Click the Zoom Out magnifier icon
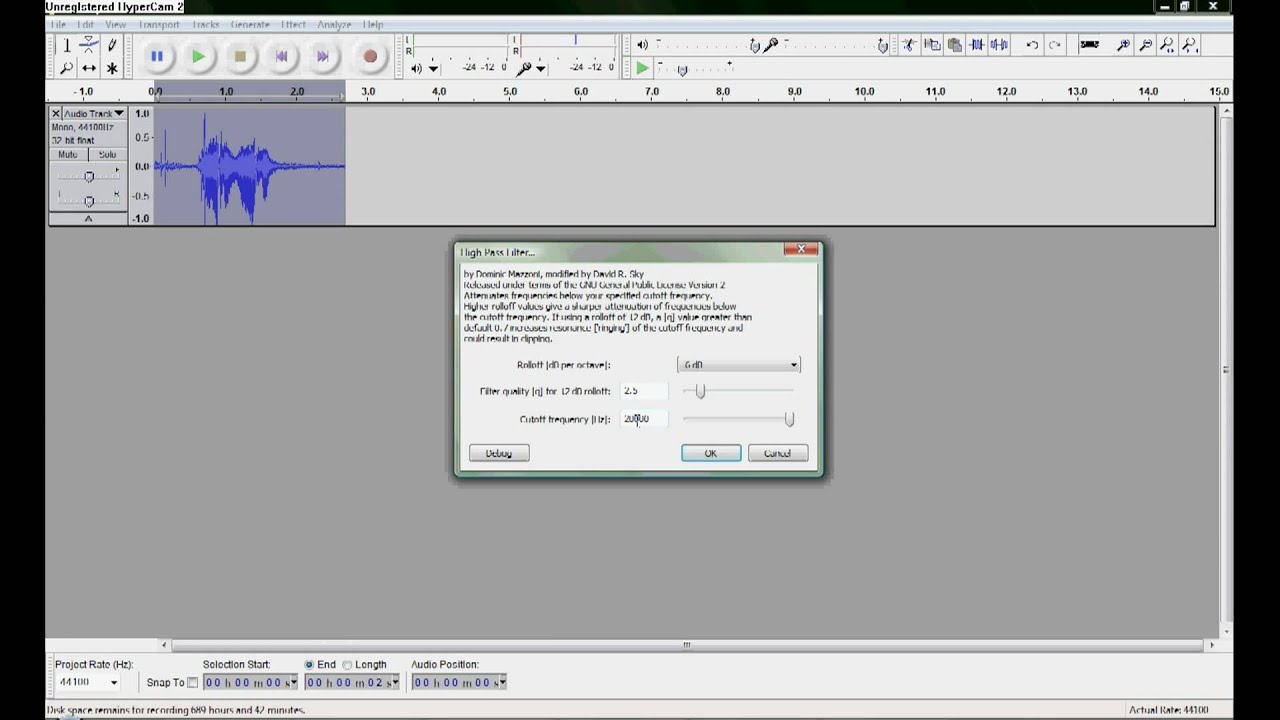 pyautogui.click(x=1146, y=45)
